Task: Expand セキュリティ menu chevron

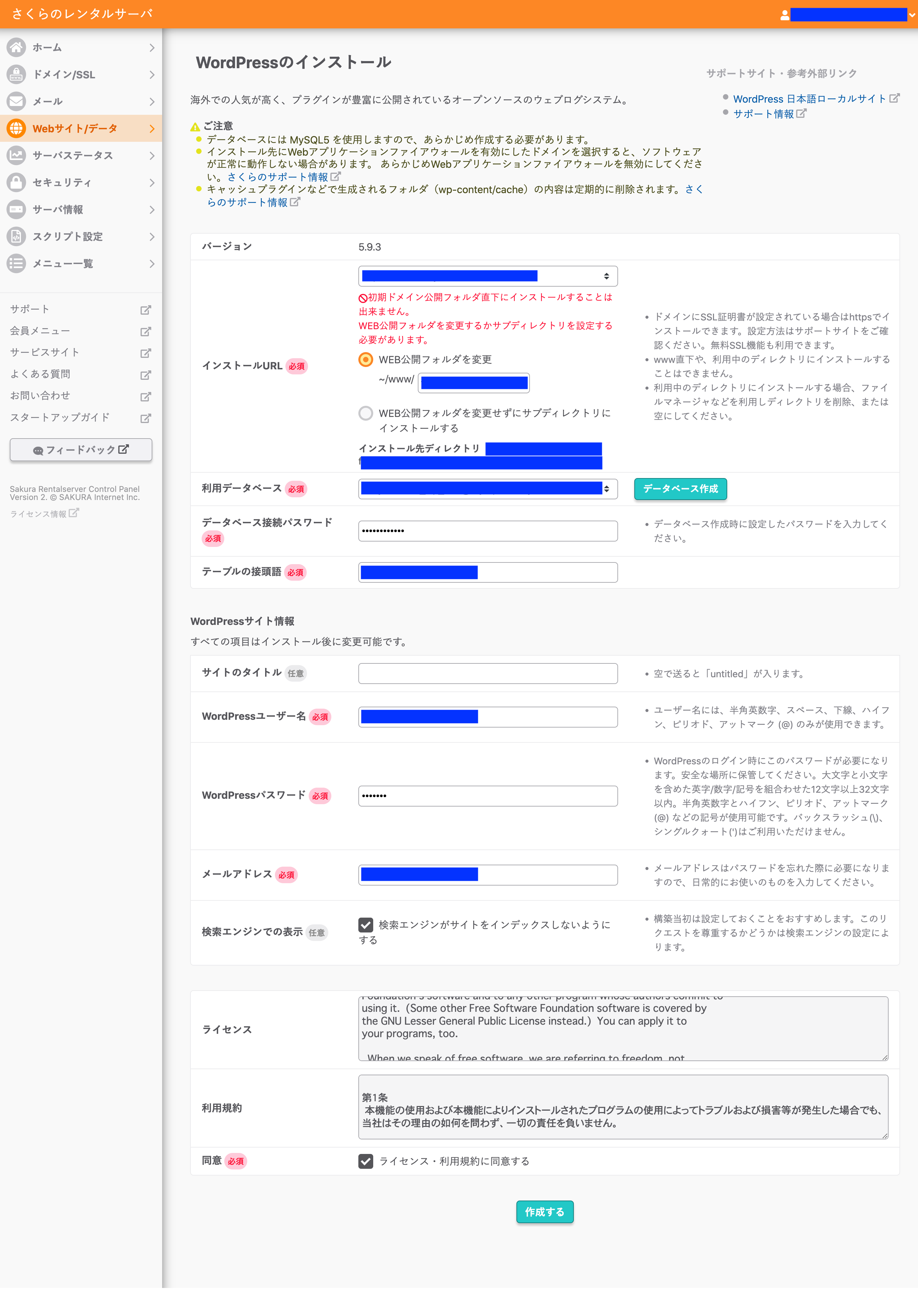Action: tap(151, 182)
